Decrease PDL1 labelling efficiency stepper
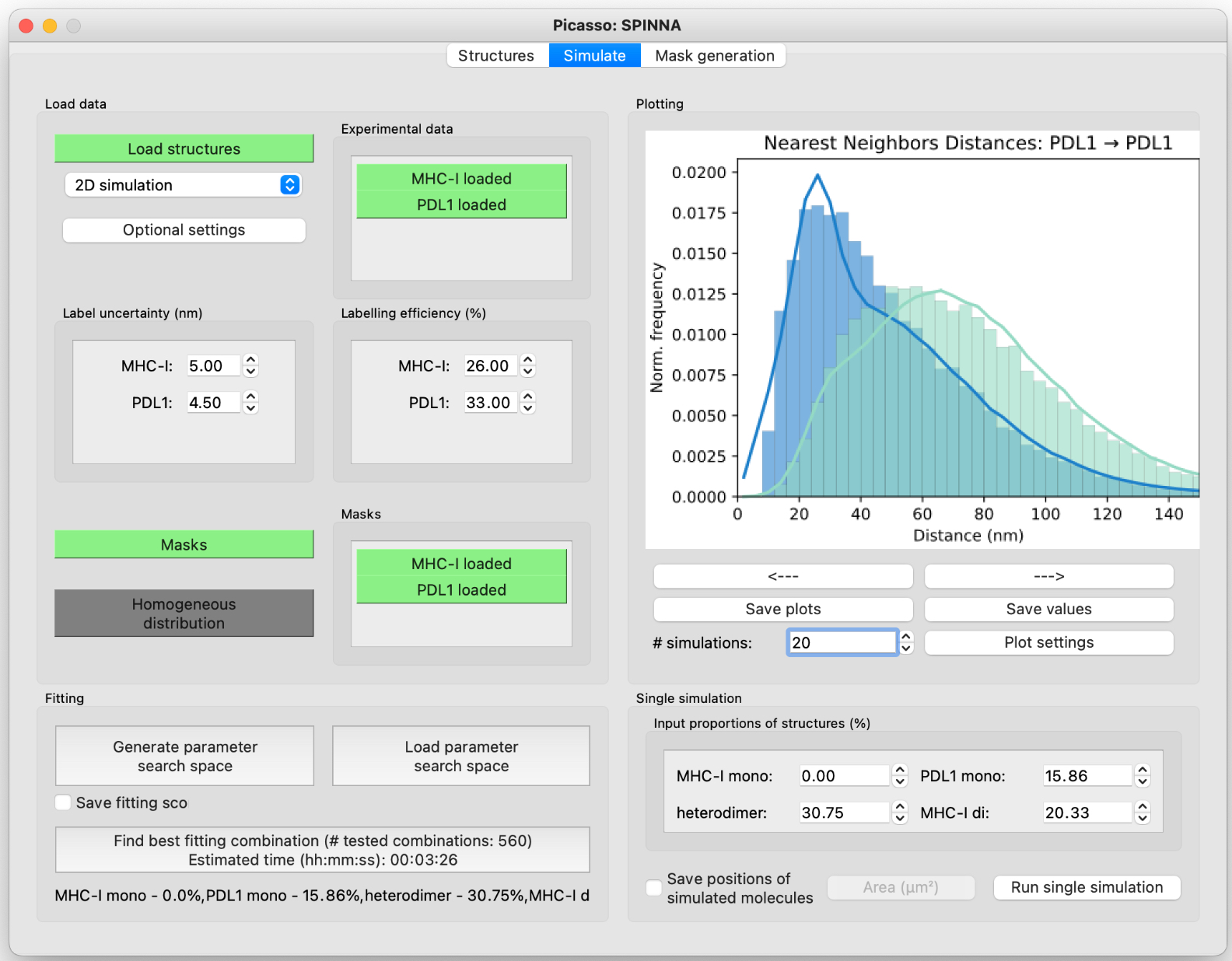This screenshot has width=1232, height=961. 528,408
